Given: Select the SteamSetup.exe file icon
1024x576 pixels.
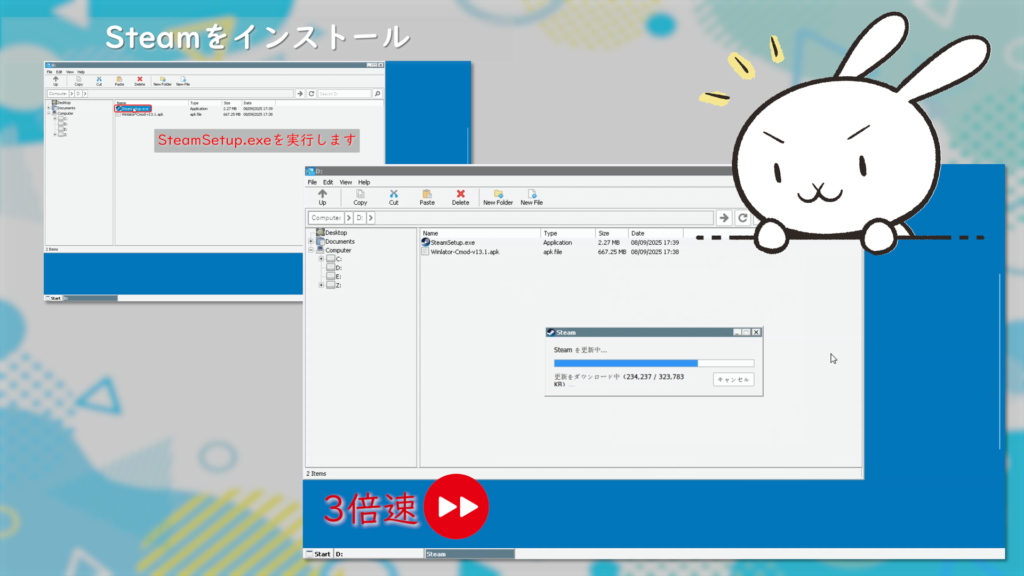Looking at the screenshot, I should pos(425,242).
